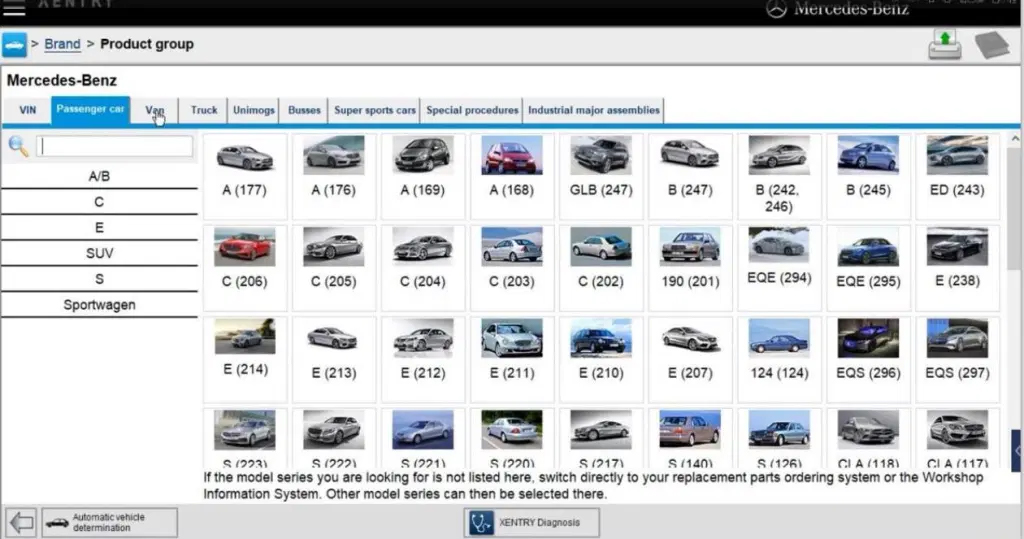
Task: Select the C (205) model
Action: pos(334,267)
